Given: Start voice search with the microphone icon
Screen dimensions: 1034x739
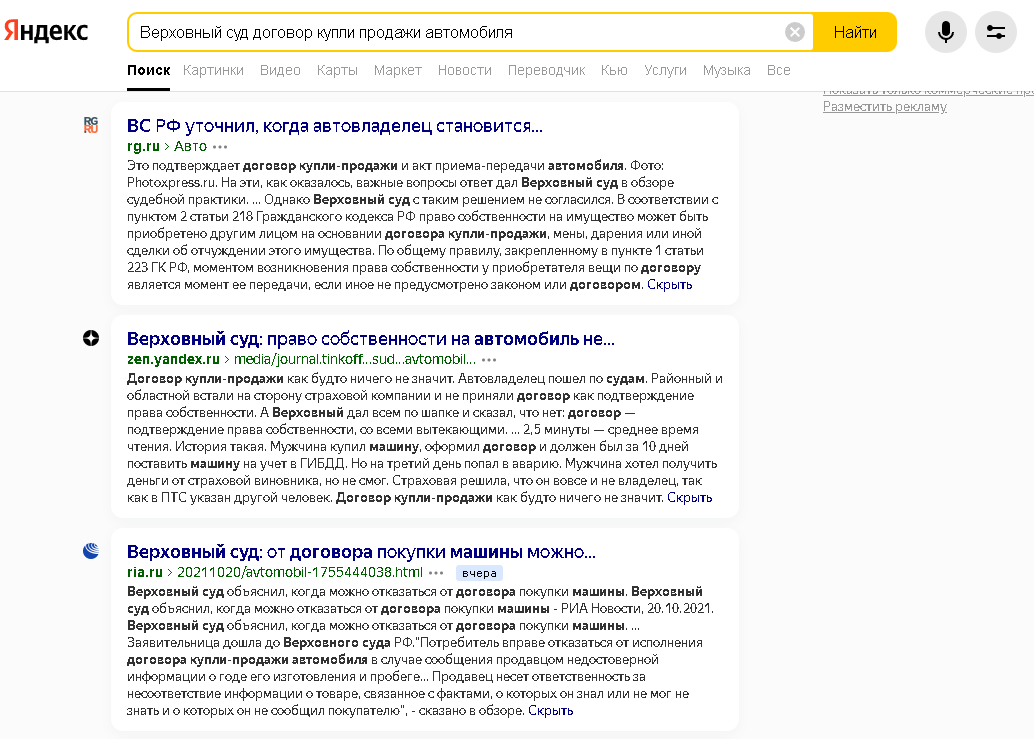Looking at the screenshot, I should coord(945,32).
